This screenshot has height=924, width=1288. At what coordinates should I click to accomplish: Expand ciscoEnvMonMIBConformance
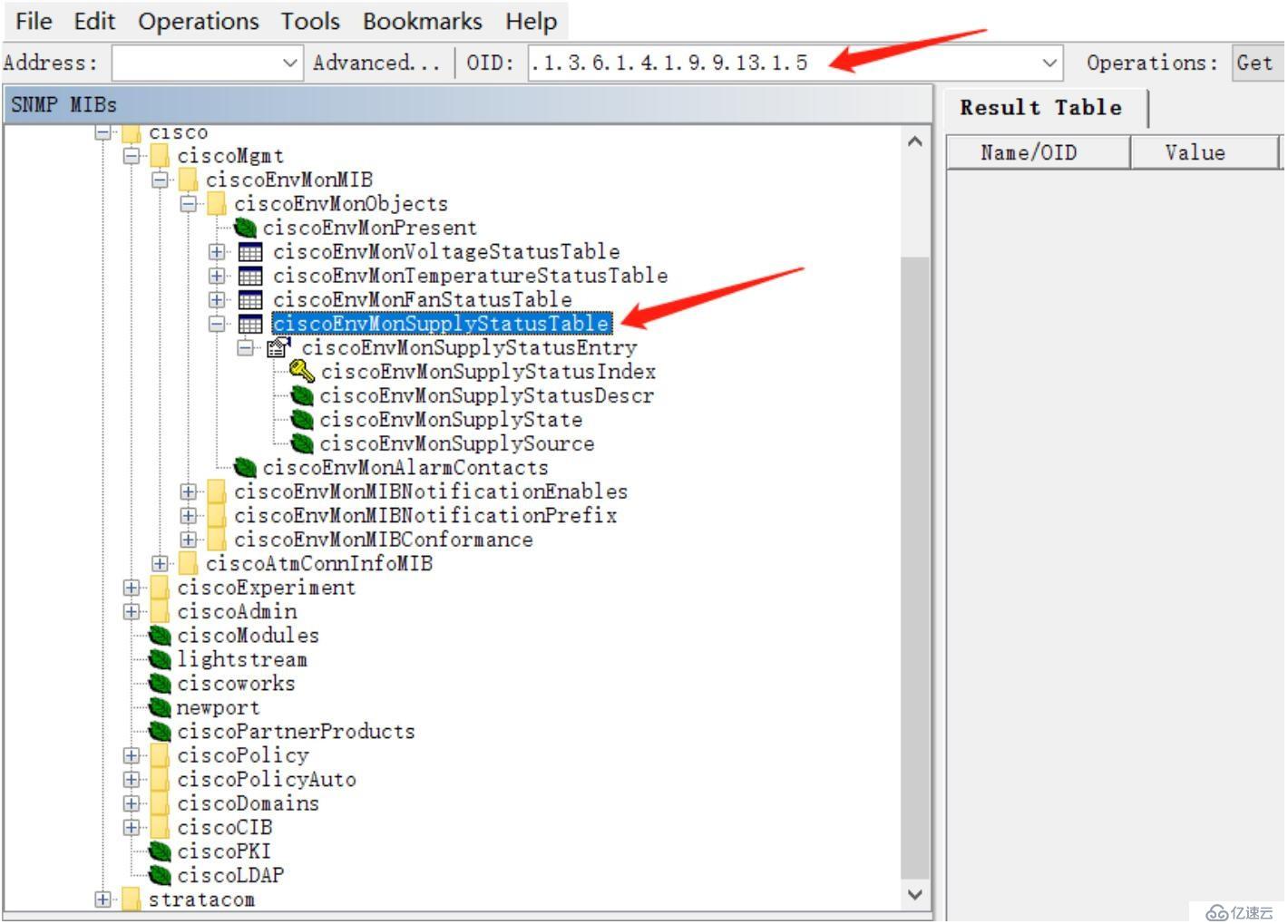(x=188, y=540)
